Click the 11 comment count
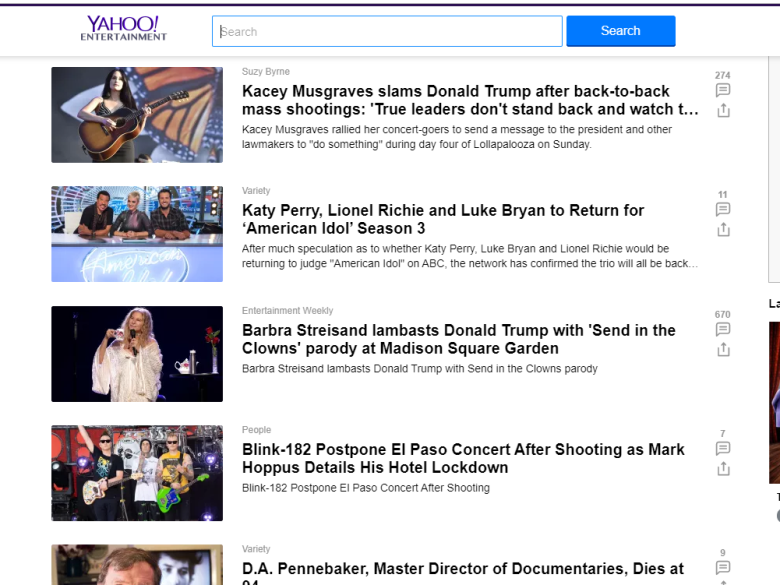 (723, 195)
